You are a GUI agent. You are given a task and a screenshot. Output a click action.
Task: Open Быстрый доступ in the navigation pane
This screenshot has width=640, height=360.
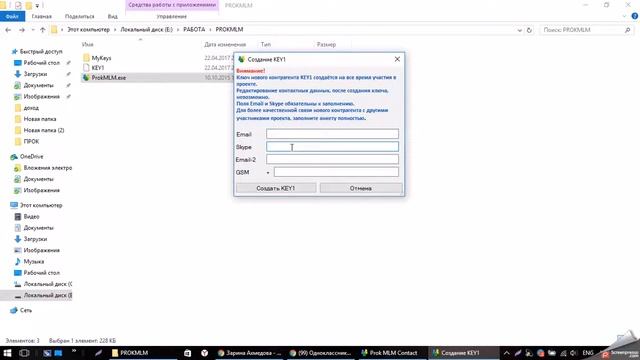point(41,51)
